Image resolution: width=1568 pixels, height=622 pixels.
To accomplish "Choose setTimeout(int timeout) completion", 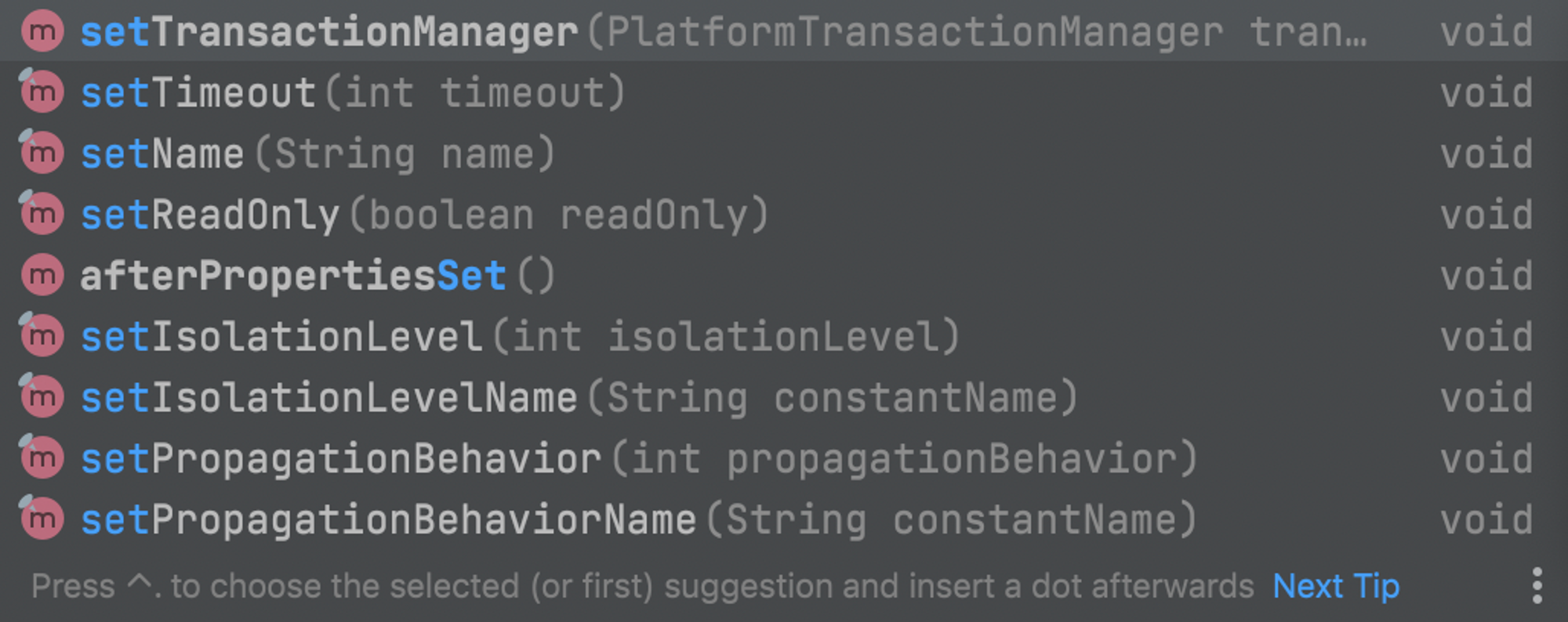I will [x=784, y=92].
